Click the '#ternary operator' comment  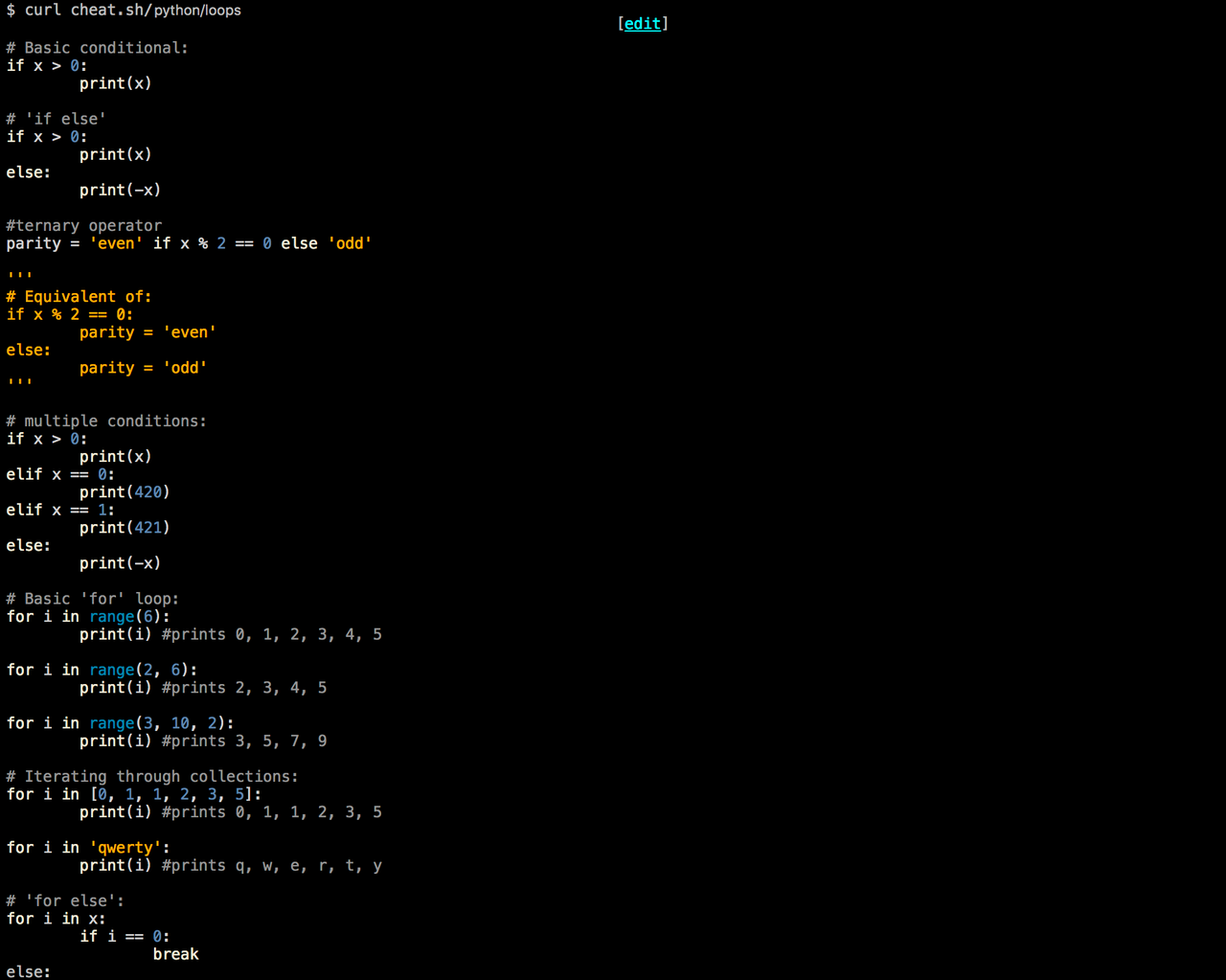(83, 226)
